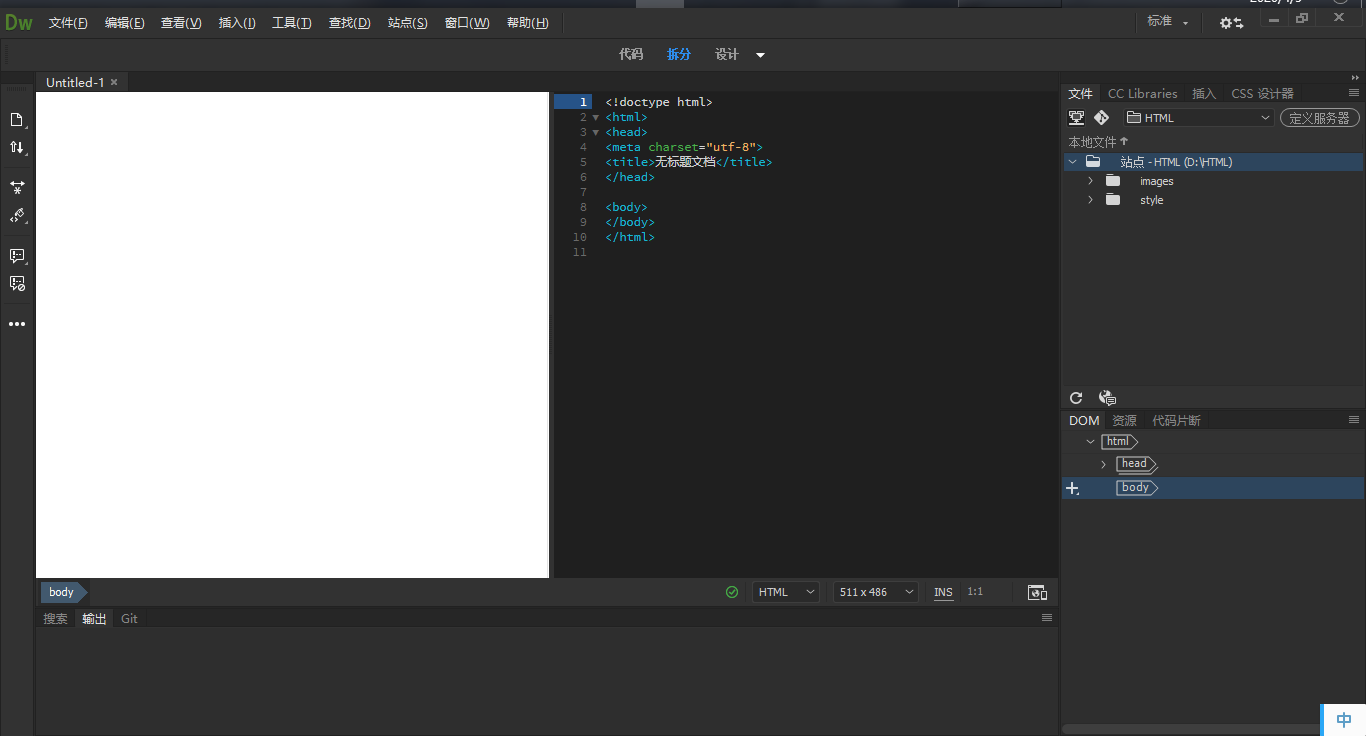Open the Files panel options menu icon

[1354, 93]
